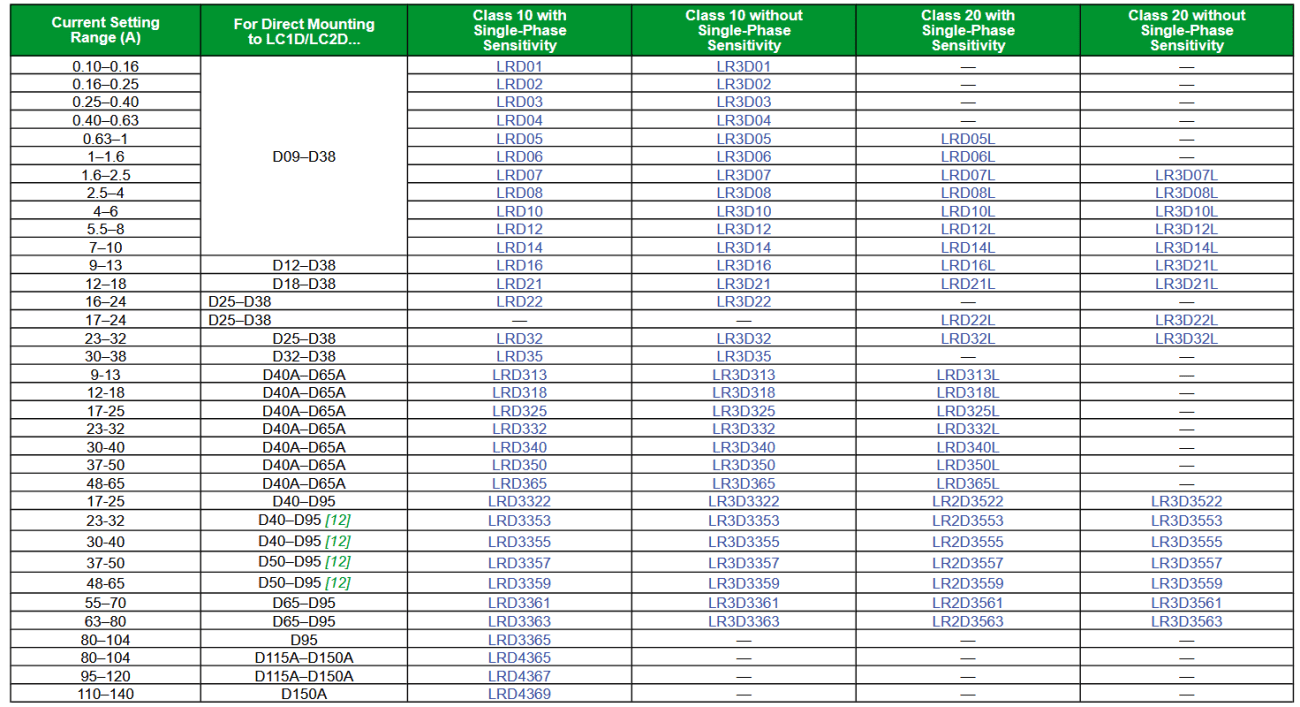Select the Current Setting Range column header
1300x707 pixels.
click(x=106, y=30)
